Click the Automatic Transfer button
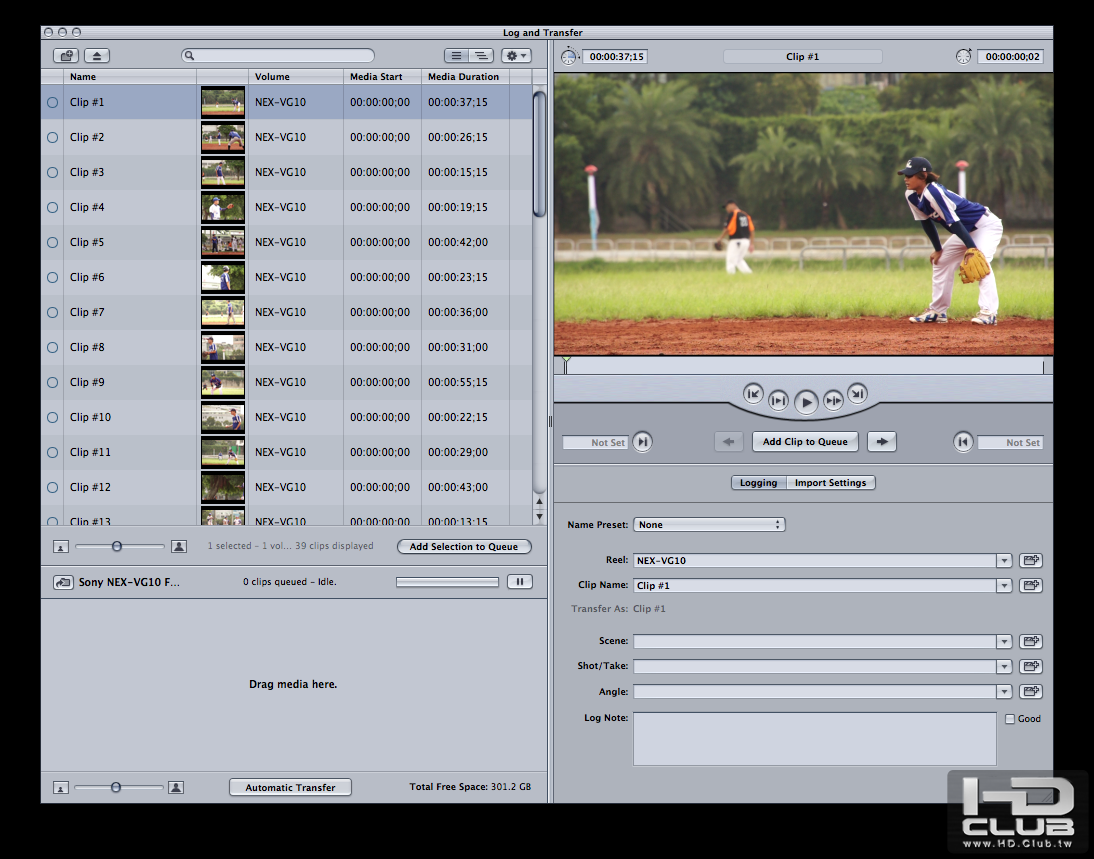1094x859 pixels. coord(290,787)
